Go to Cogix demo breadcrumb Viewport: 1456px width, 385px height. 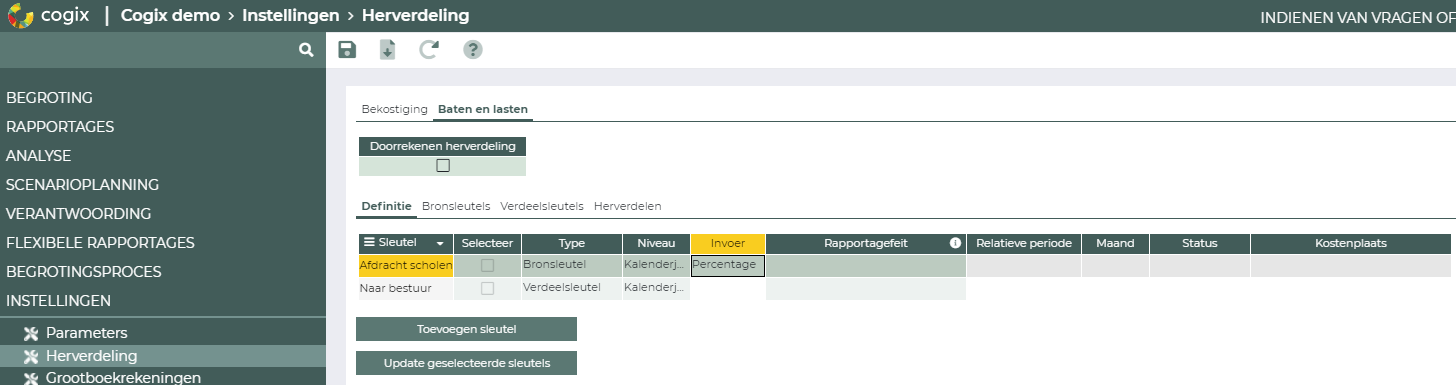(x=170, y=16)
